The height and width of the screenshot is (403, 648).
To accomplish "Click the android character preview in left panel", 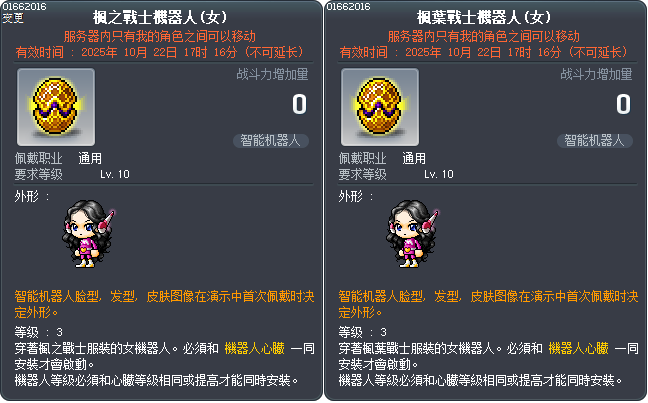I will point(88,234).
